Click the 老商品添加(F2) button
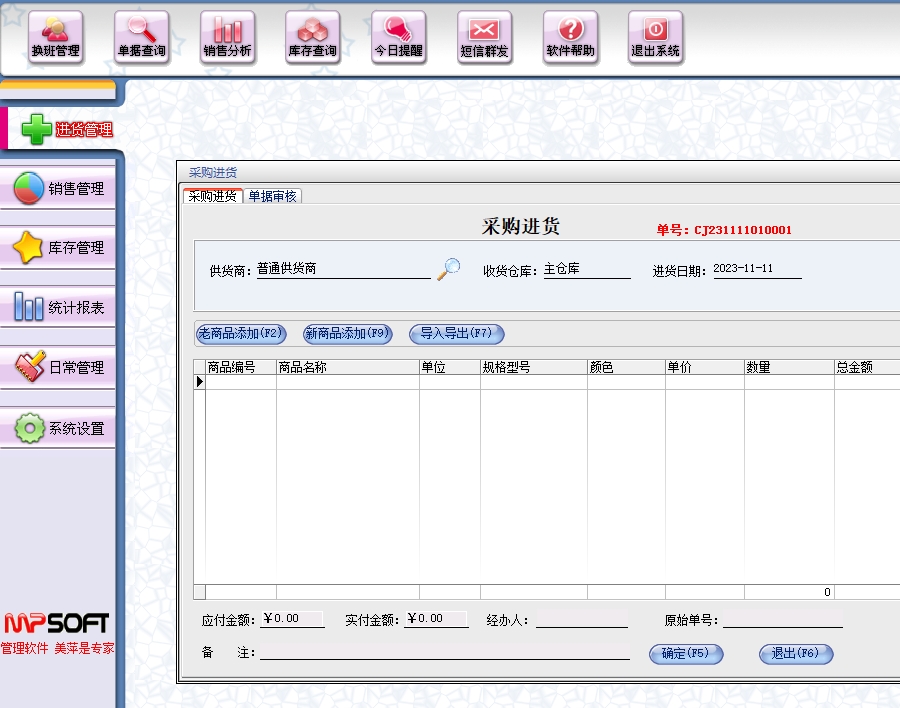 241,334
